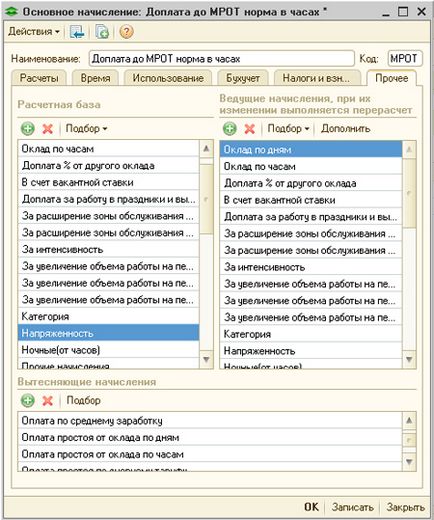
Task: Click the Закрыть button
Action: click(405, 507)
